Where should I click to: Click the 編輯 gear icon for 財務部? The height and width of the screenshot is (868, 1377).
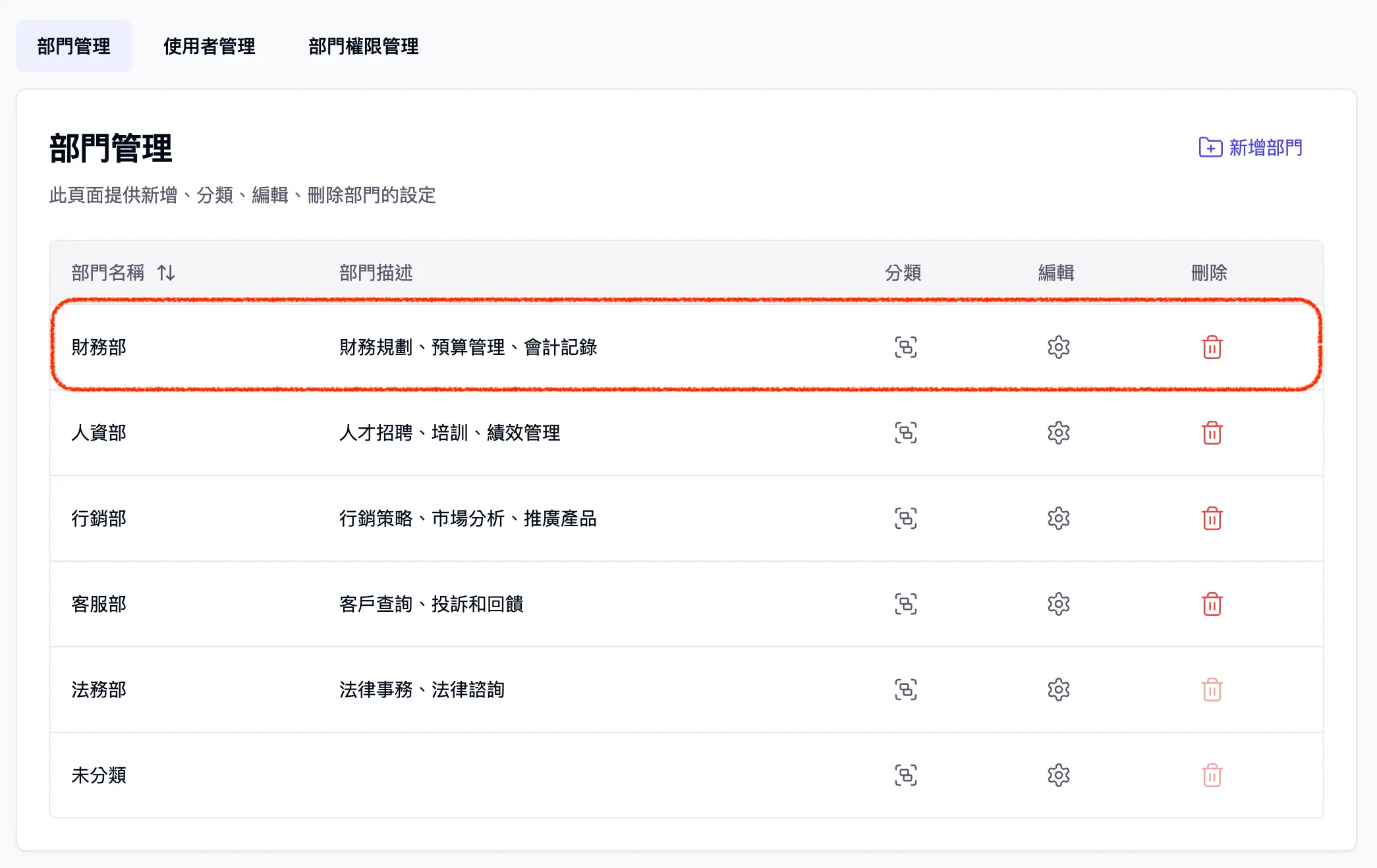(x=1057, y=347)
